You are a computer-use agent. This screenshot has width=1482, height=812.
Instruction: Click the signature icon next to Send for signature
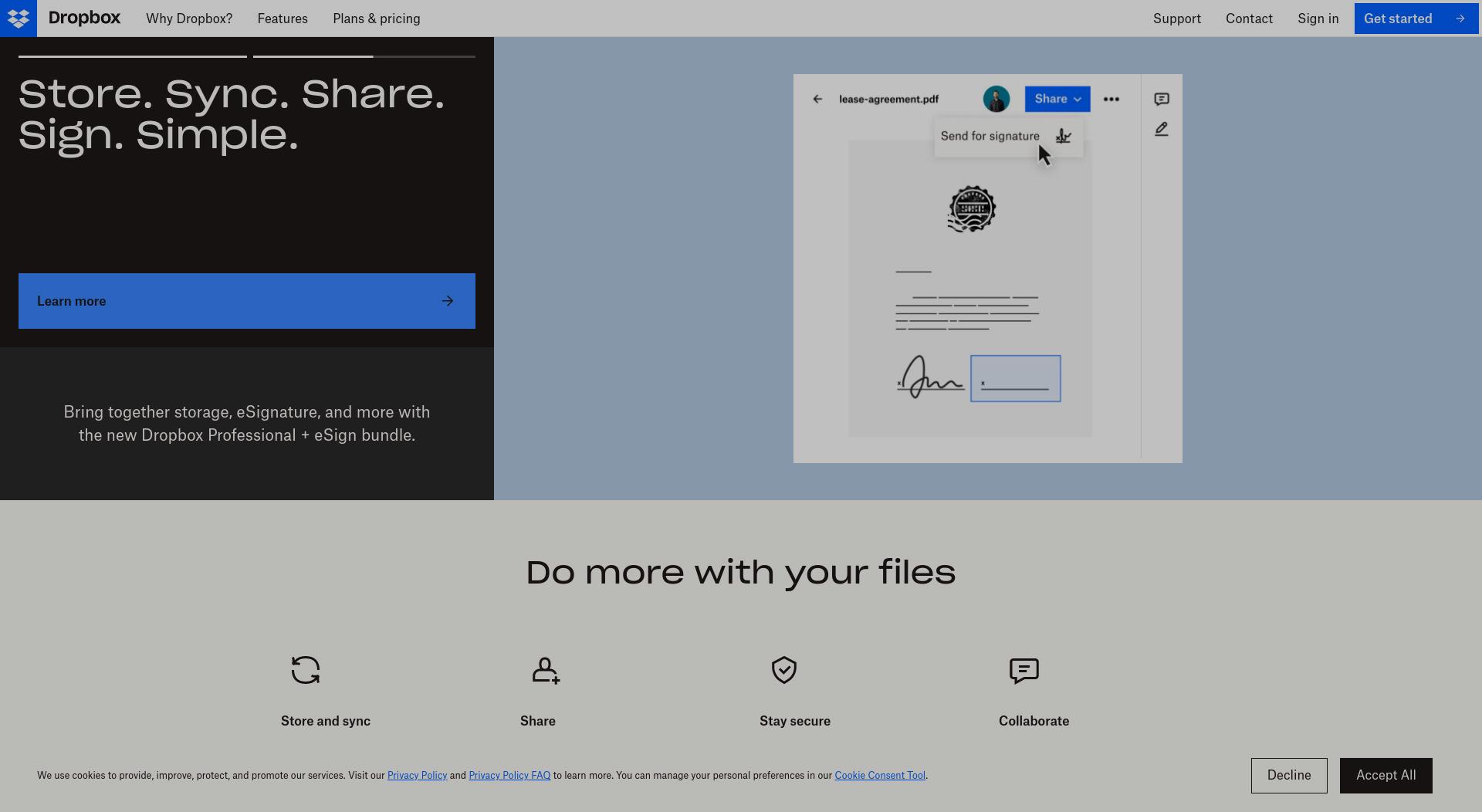pos(1064,136)
